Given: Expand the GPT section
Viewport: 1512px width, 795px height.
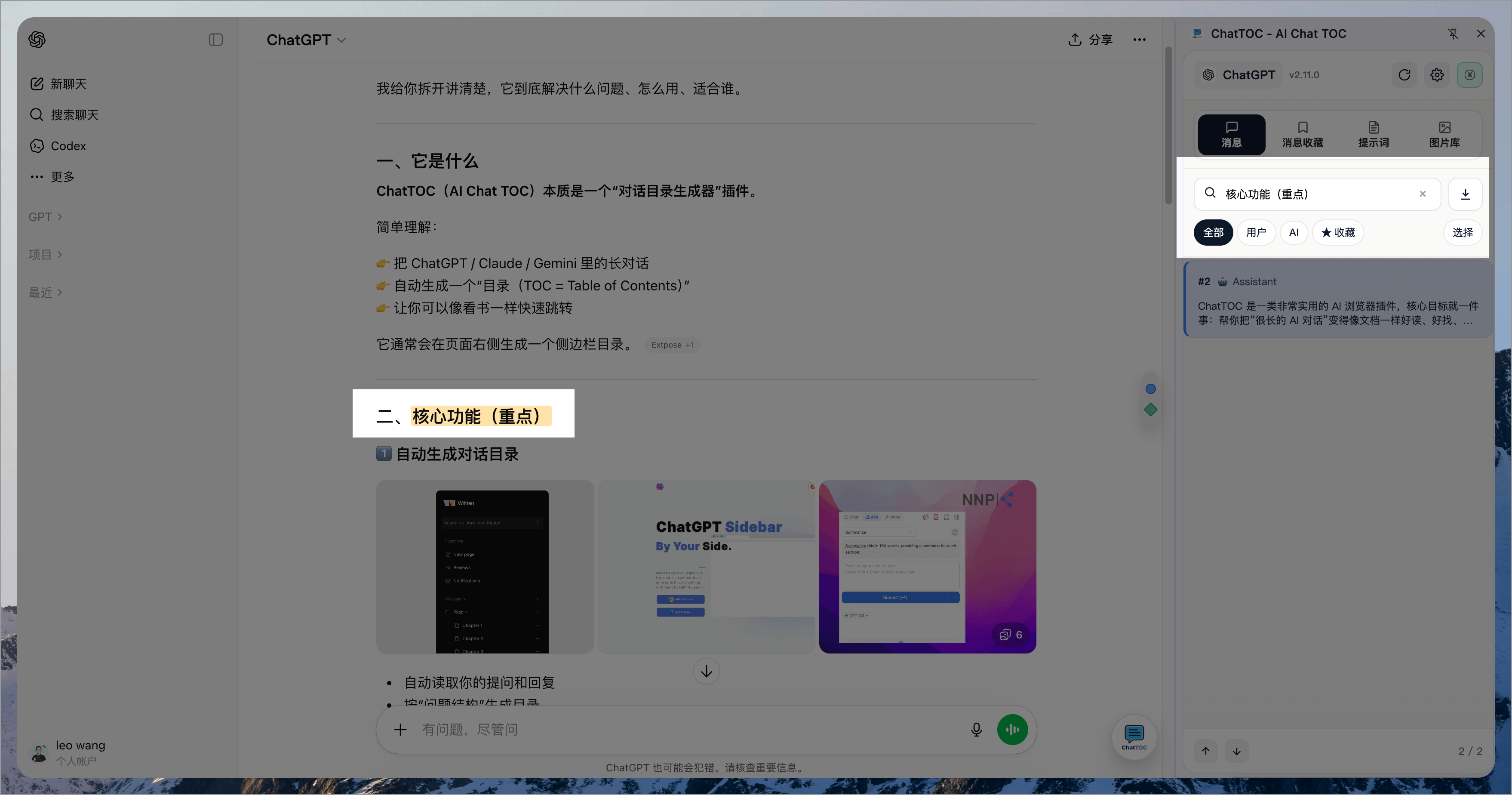Looking at the screenshot, I should (45, 217).
